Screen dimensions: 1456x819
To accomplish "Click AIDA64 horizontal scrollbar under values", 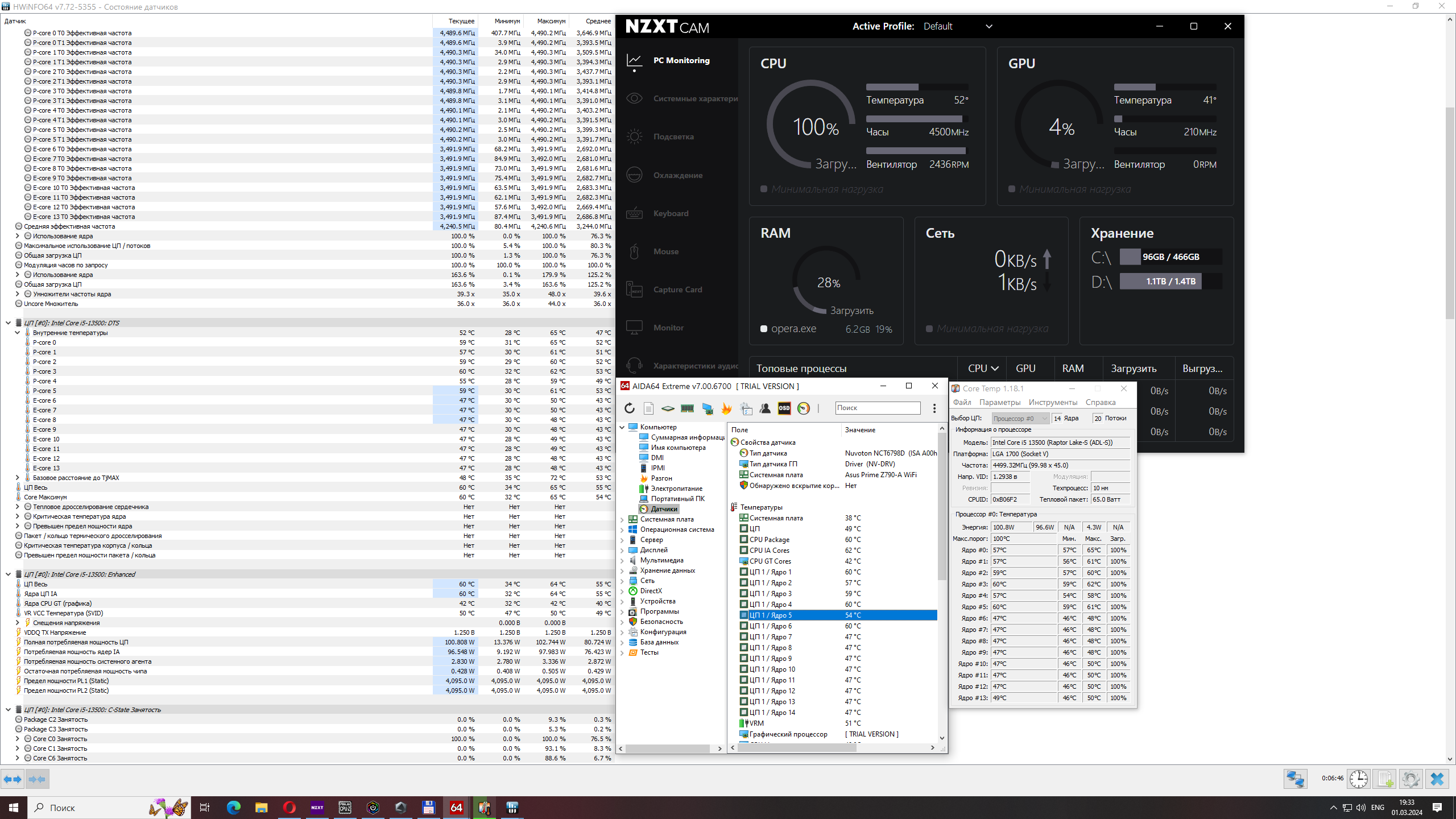I will pyautogui.click(x=796, y=748).
